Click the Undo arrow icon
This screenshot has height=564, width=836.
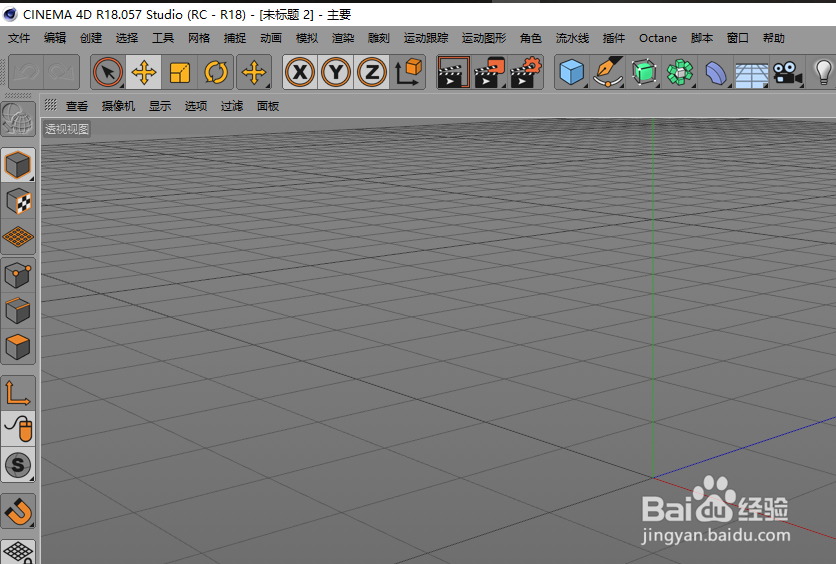(x=26, y=72)
